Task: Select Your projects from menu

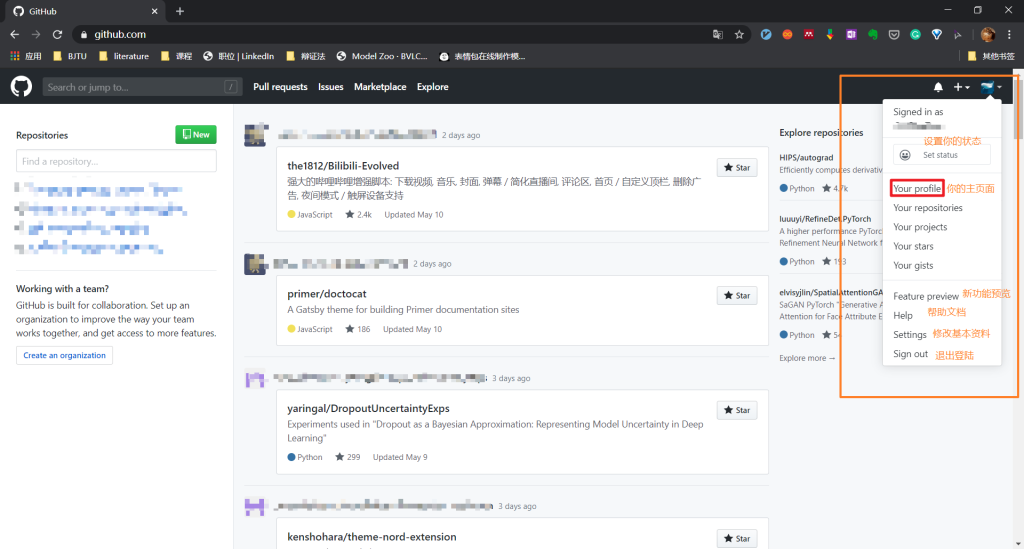Action: [920, 227]
